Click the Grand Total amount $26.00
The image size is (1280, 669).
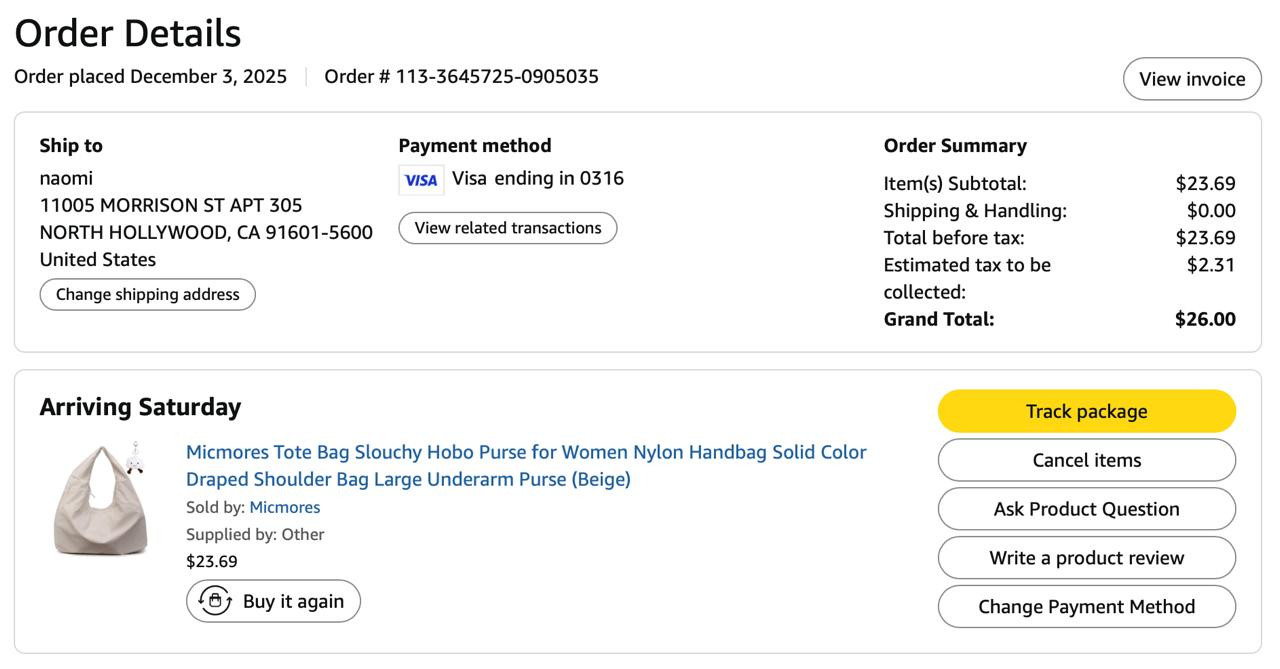[x=1205, y=319]
